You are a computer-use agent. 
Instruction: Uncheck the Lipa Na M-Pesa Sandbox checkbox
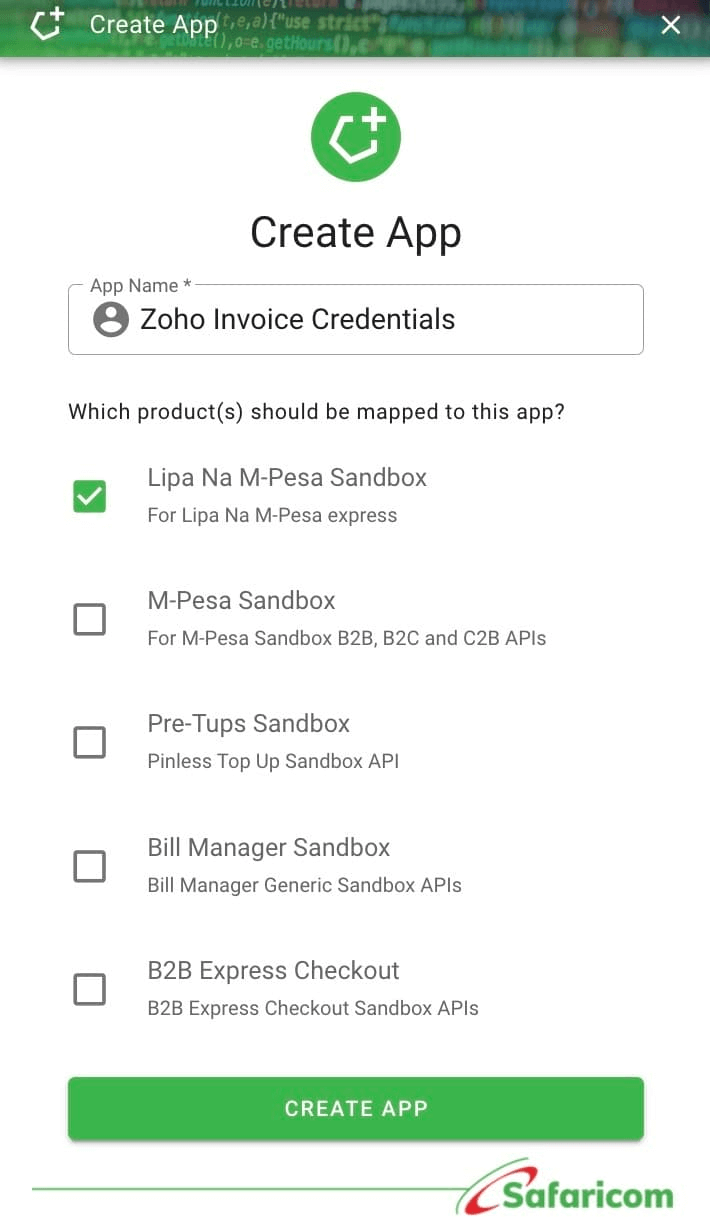tap(90, 496)
